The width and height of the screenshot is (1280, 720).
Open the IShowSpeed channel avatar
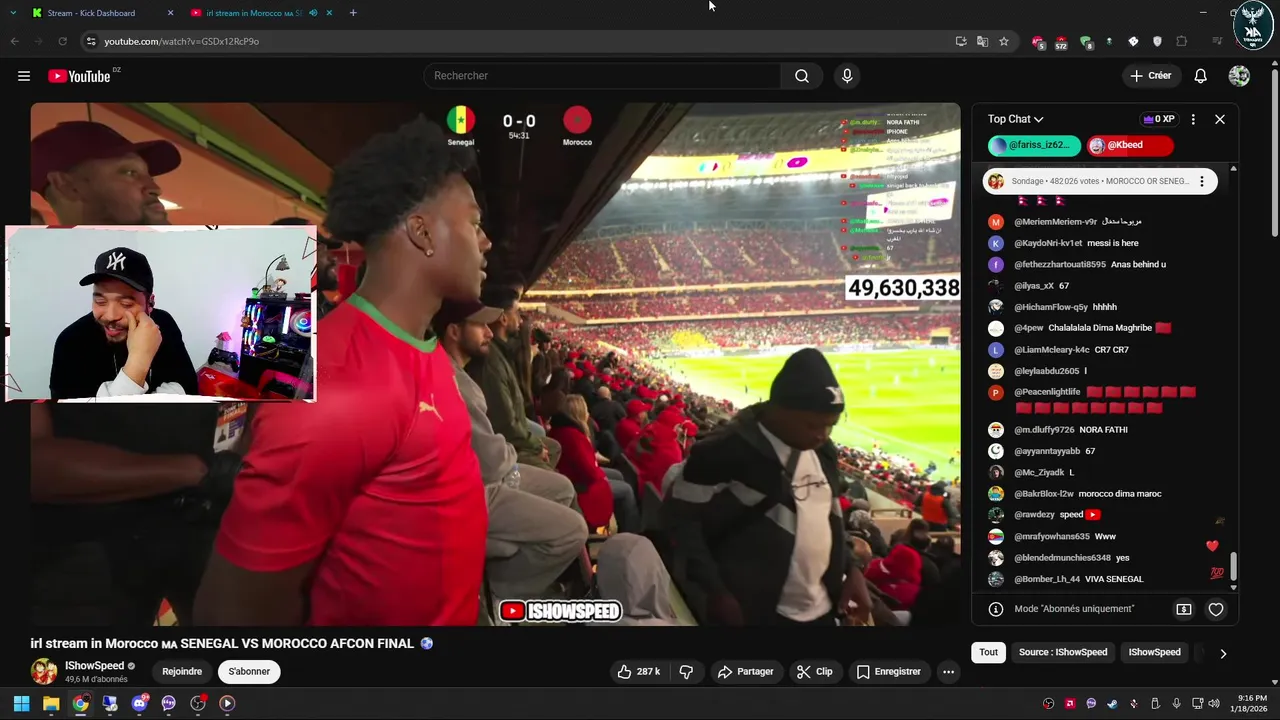44,671
